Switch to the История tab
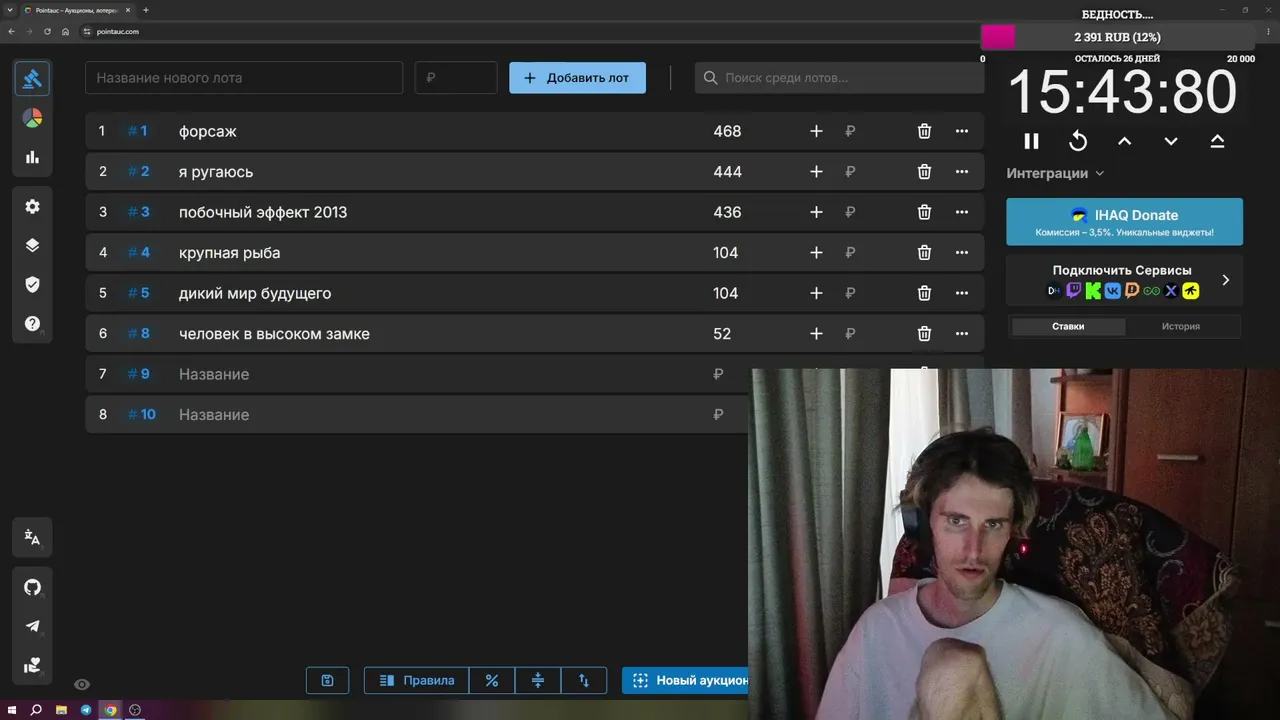Viewport: 1280px width, 720px height. click(1181, 326)
